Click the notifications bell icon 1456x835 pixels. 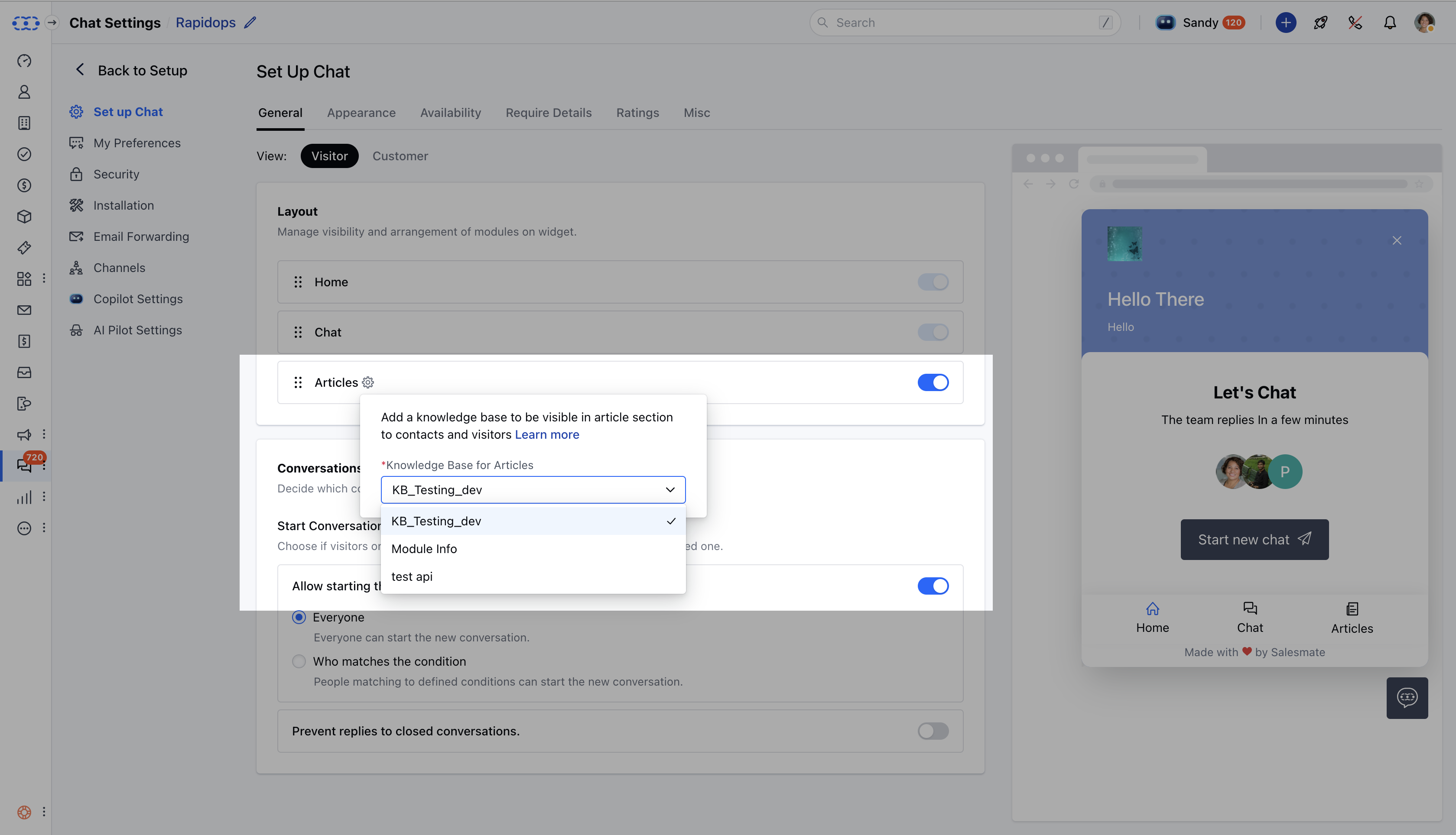[1389, 23]
